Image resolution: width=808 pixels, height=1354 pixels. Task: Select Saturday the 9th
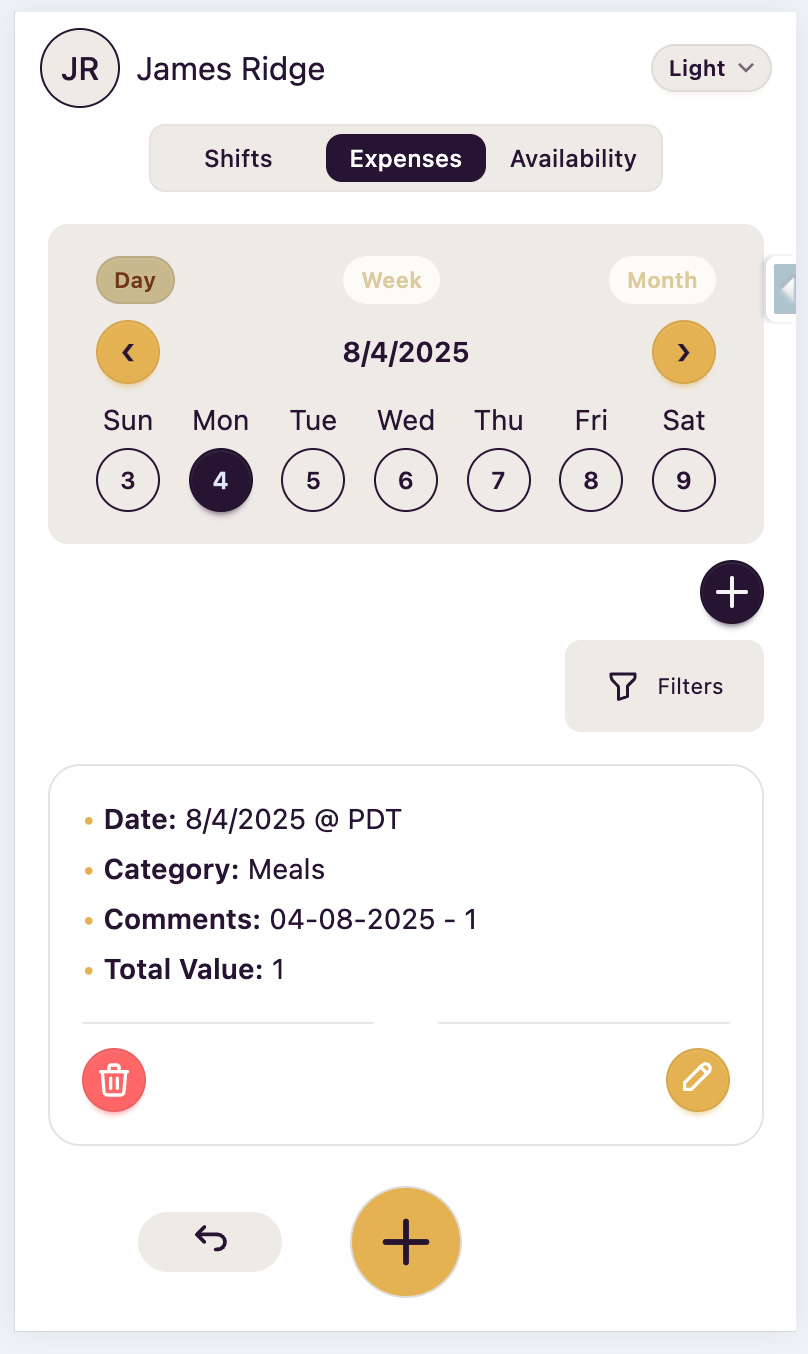pyautogui.click(x=684, y=480)
